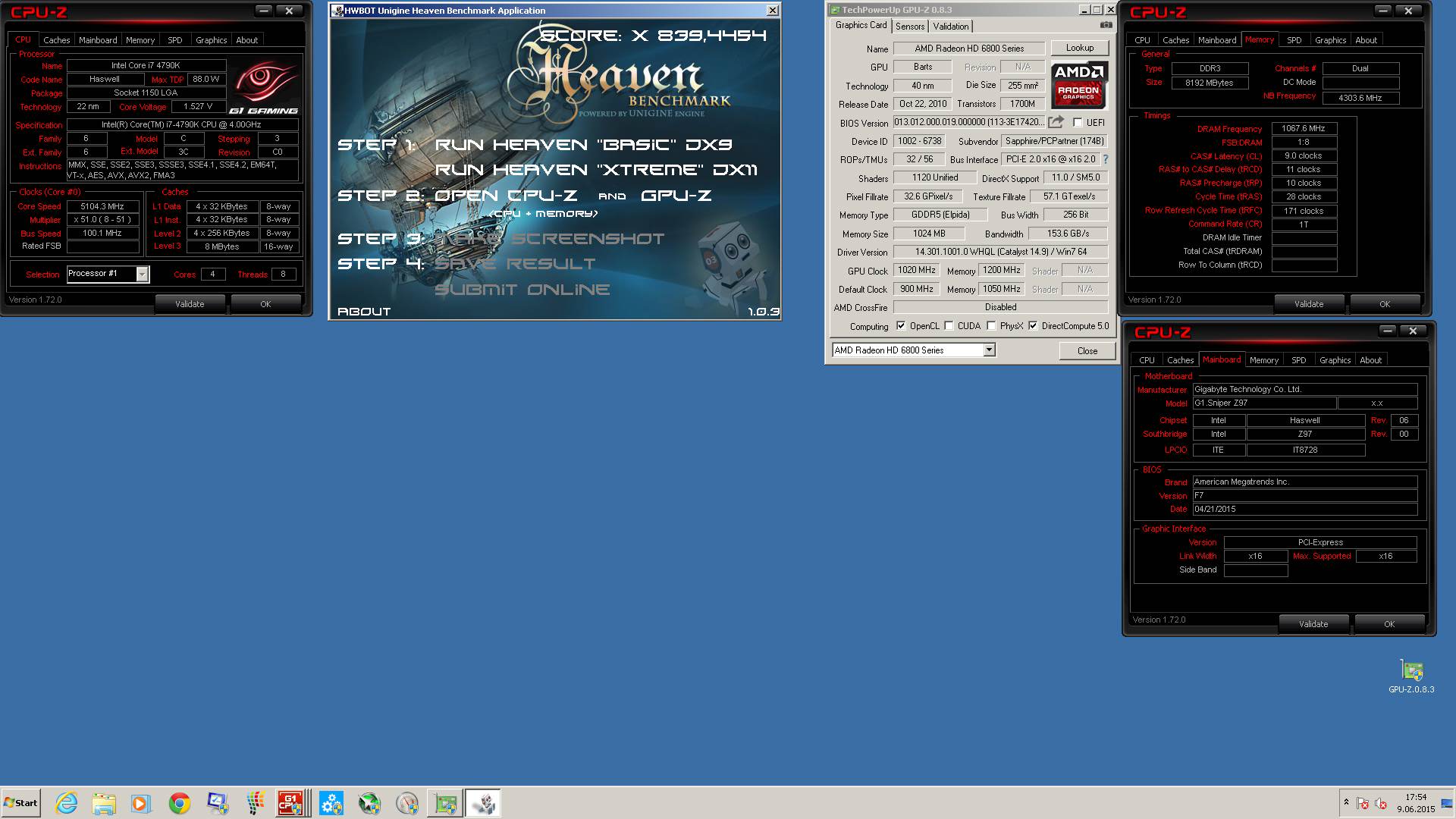The image size is (1456, 819).
Task: Toggle the OpenCL checkbox
Action: pyautogui.click(x=901, y=325)
